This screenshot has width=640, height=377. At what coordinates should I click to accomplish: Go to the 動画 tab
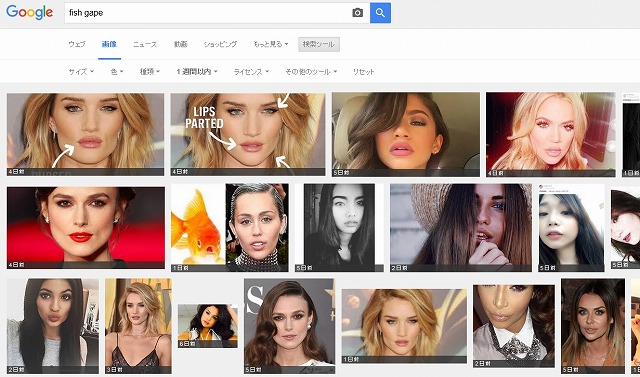click(180, 44)
